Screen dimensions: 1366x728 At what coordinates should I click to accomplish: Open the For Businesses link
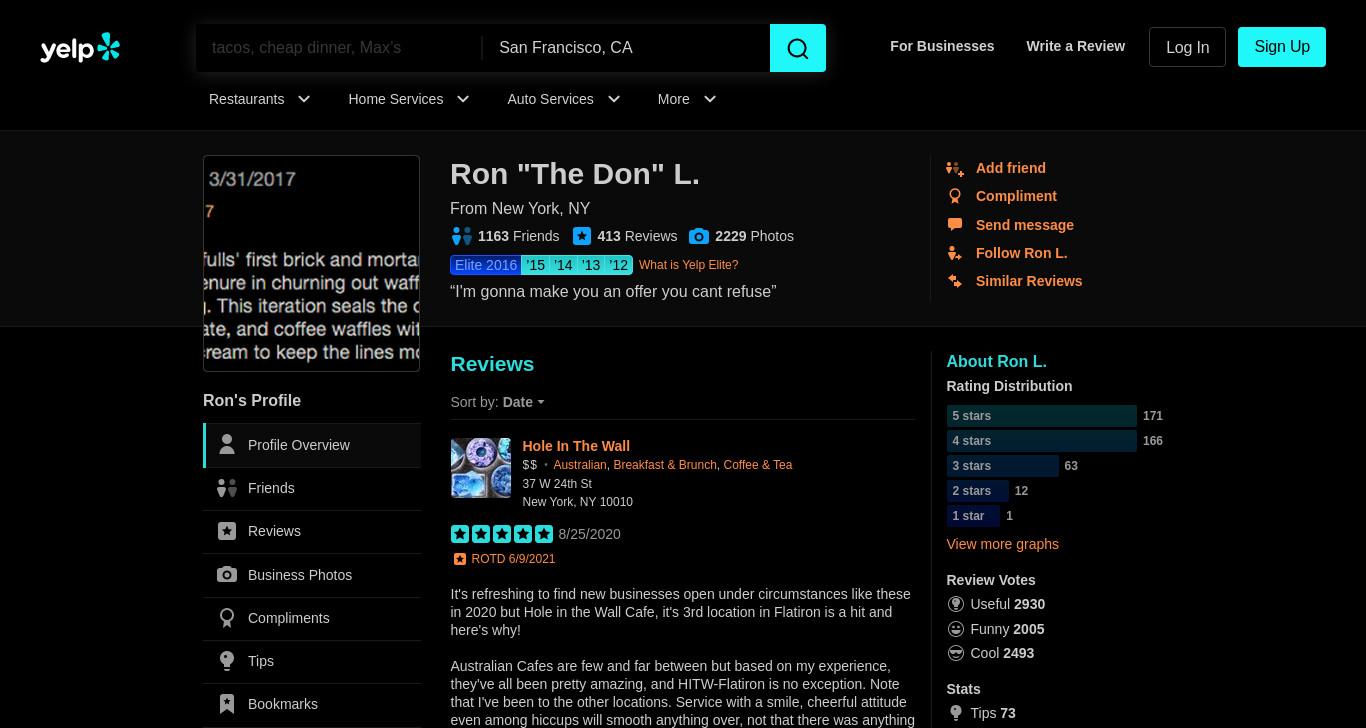[942, 46]
